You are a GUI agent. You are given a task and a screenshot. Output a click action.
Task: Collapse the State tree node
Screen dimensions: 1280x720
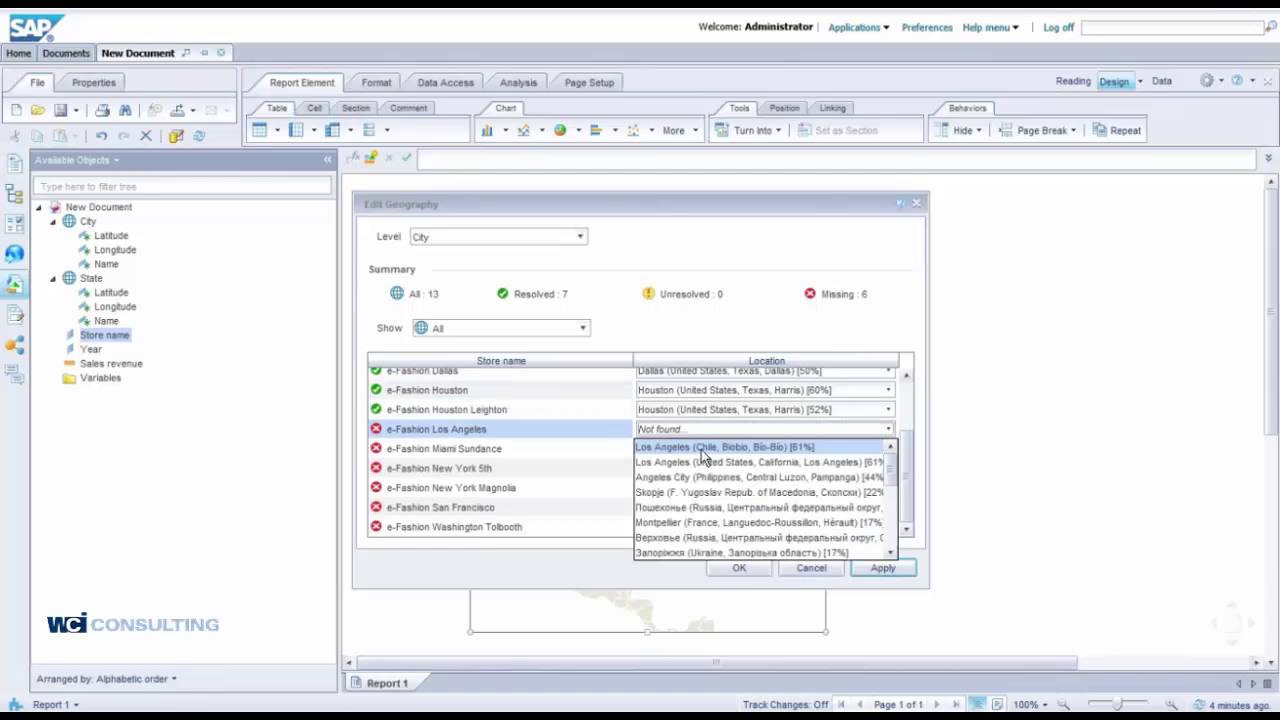point(53,278)
